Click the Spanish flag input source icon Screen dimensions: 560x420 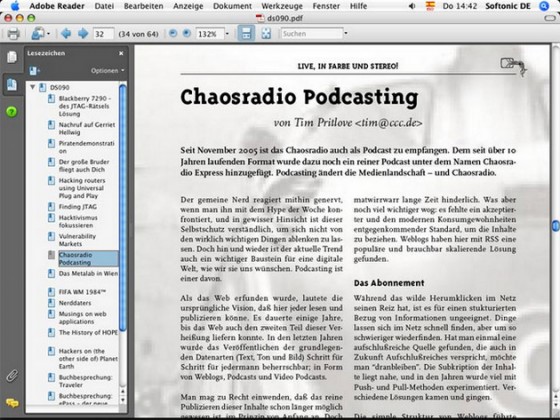tap(430, 6)
